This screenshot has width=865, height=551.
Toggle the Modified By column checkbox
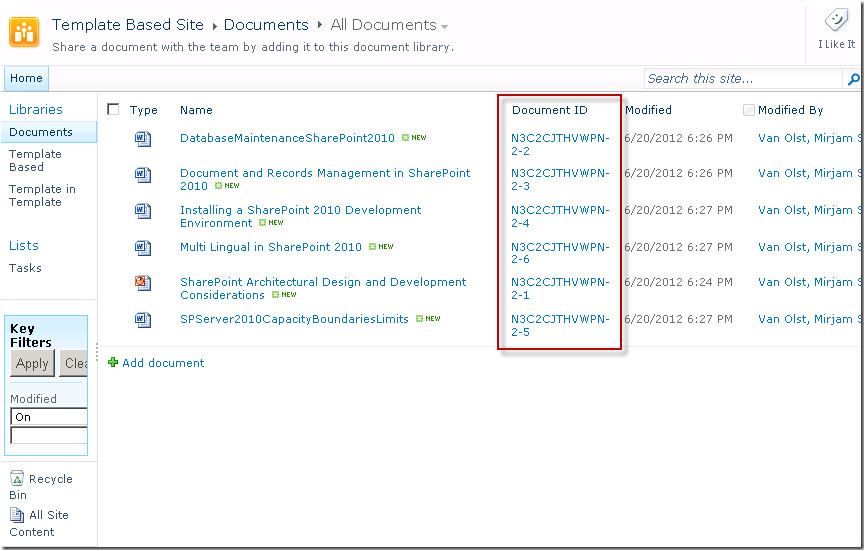[749, 110]
